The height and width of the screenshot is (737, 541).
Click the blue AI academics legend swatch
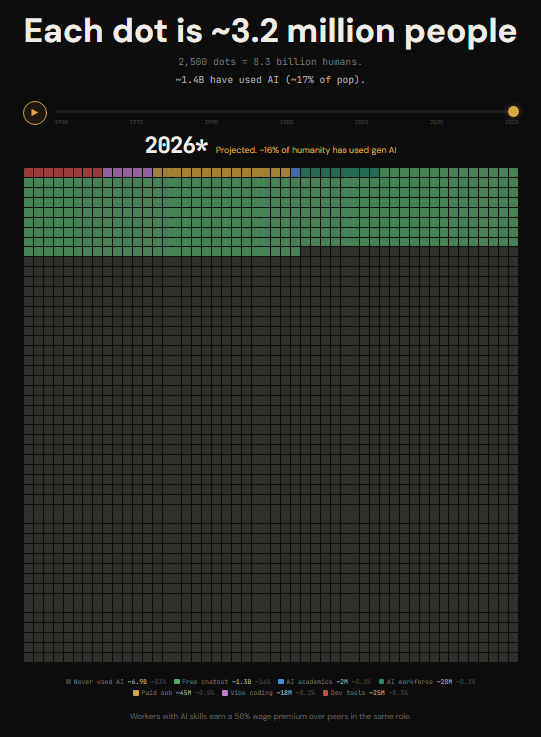click(281, 682)
